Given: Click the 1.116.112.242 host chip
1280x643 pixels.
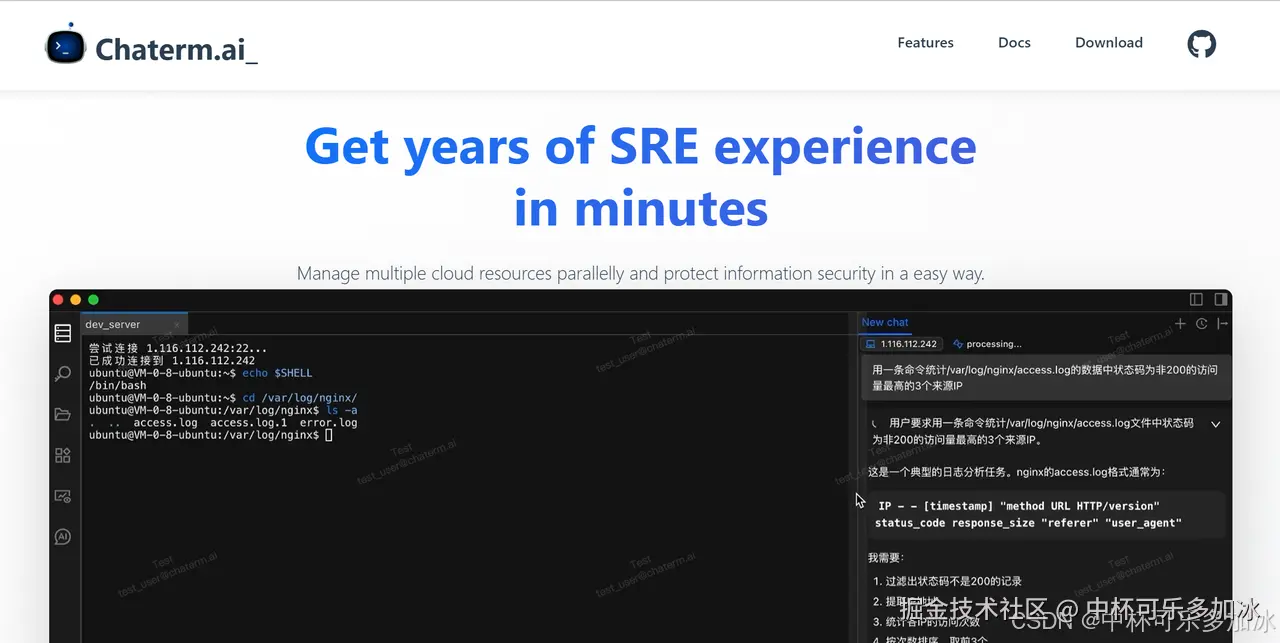Looking at the screenshot, I should point(900,344).
